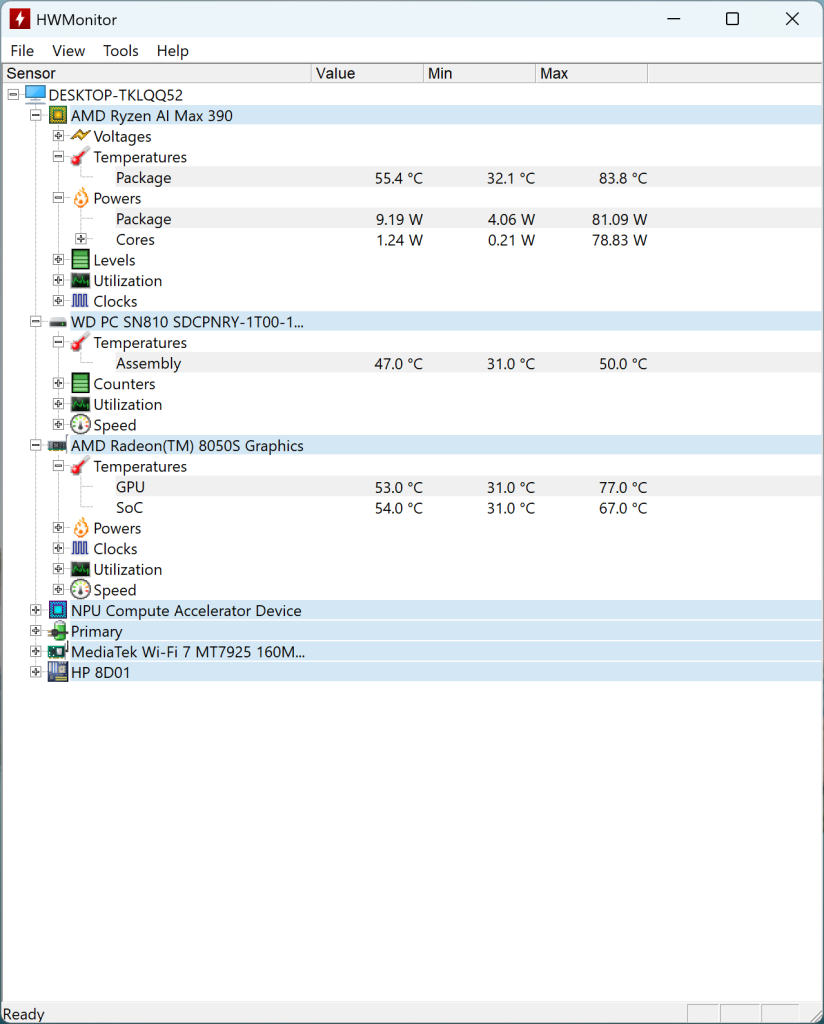Click the CPU Utilization graph icon

pyautogui.click(x=80, y=280)
